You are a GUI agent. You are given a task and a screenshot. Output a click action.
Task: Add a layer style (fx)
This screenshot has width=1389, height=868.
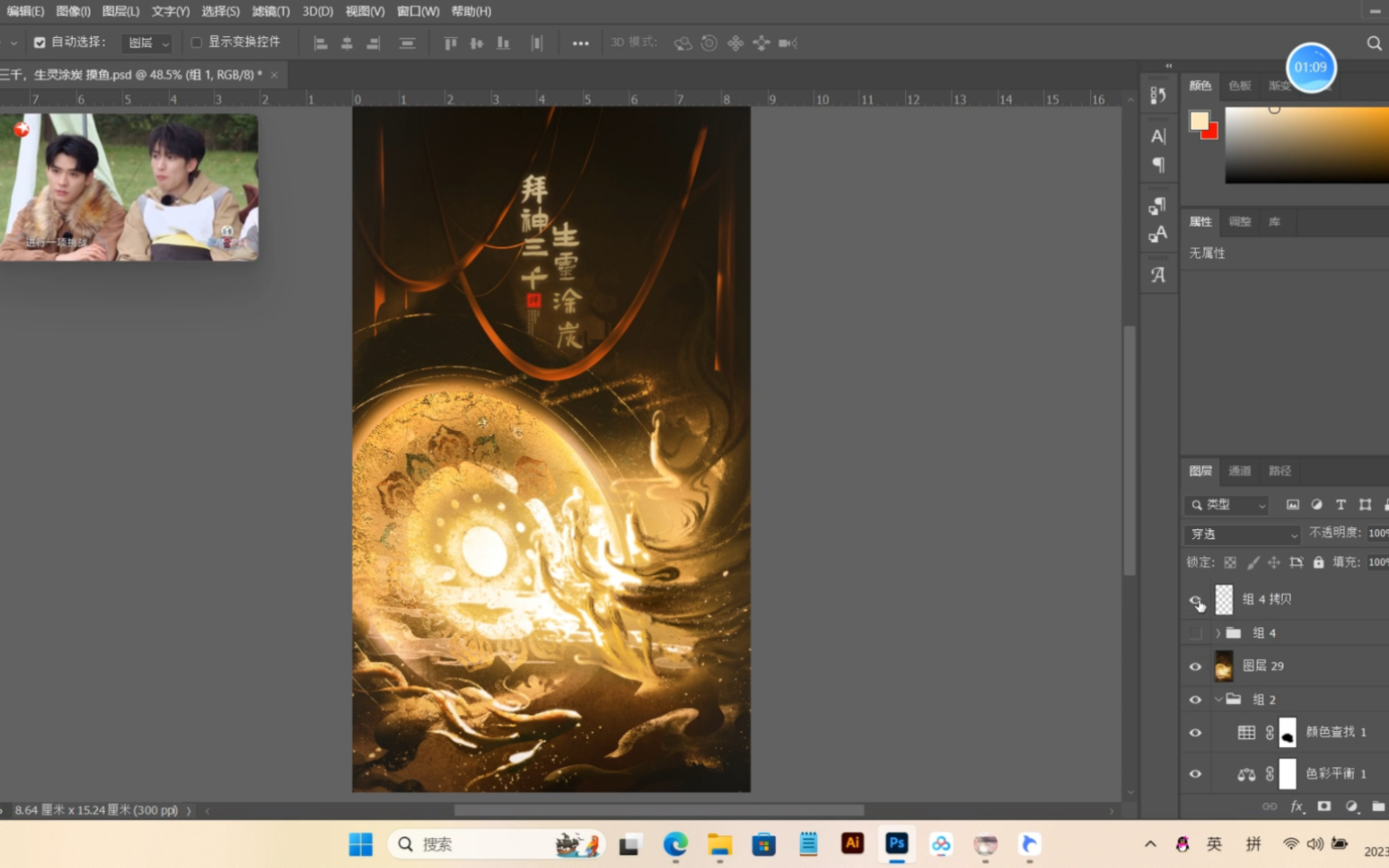pos(1297,807)
